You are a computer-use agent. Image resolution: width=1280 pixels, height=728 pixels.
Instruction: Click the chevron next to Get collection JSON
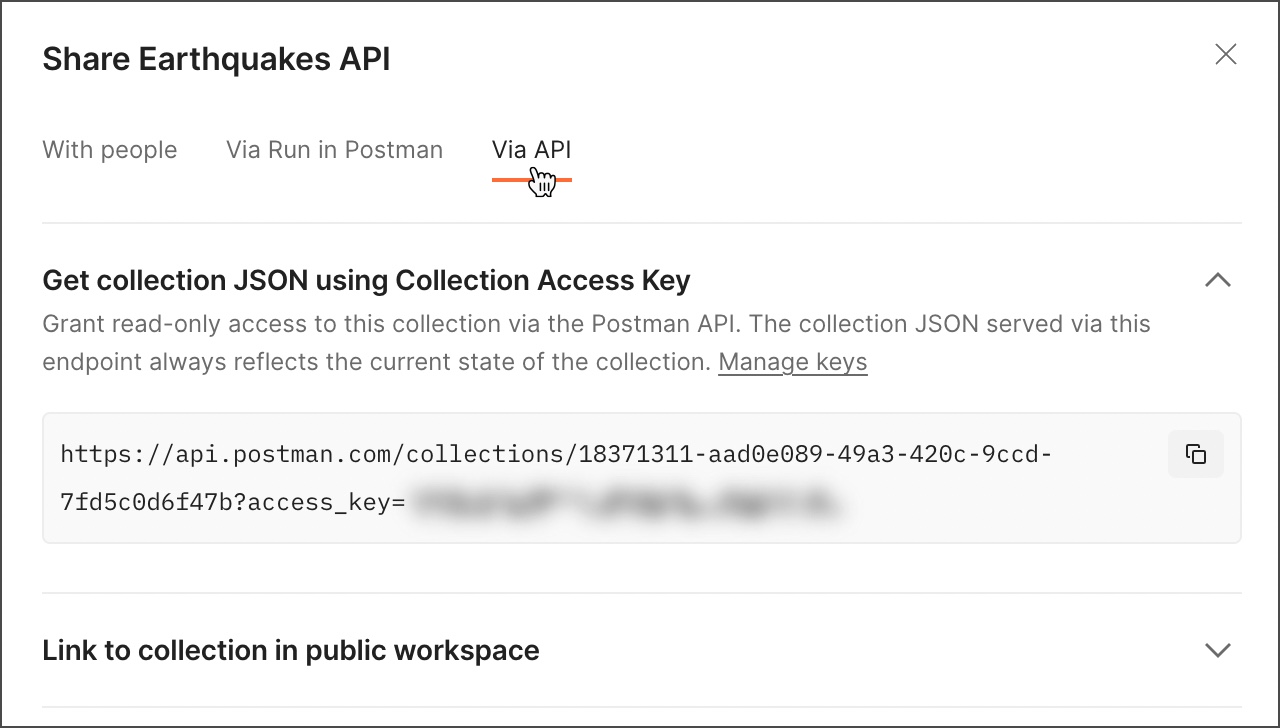1218,281
